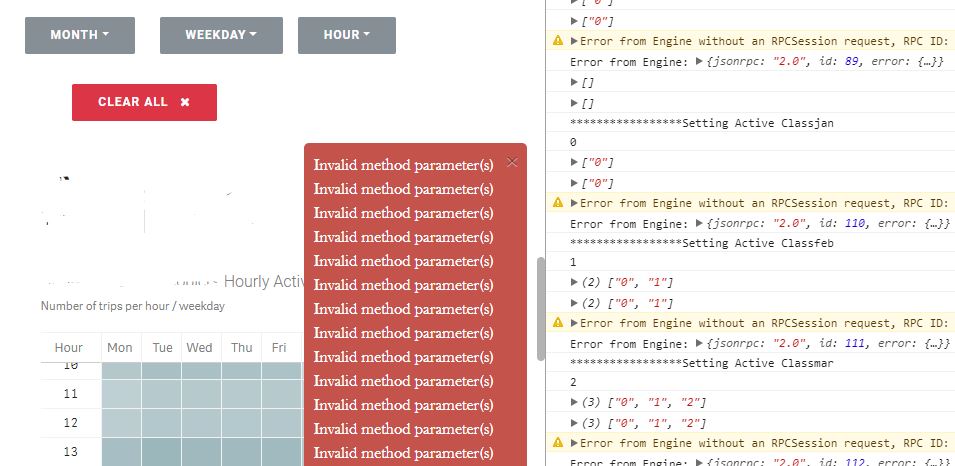The height and width of the screenshot is (466, 955).
Task: Expand the warning message for RPC ID 89
Action: click(x=574, y=41)
